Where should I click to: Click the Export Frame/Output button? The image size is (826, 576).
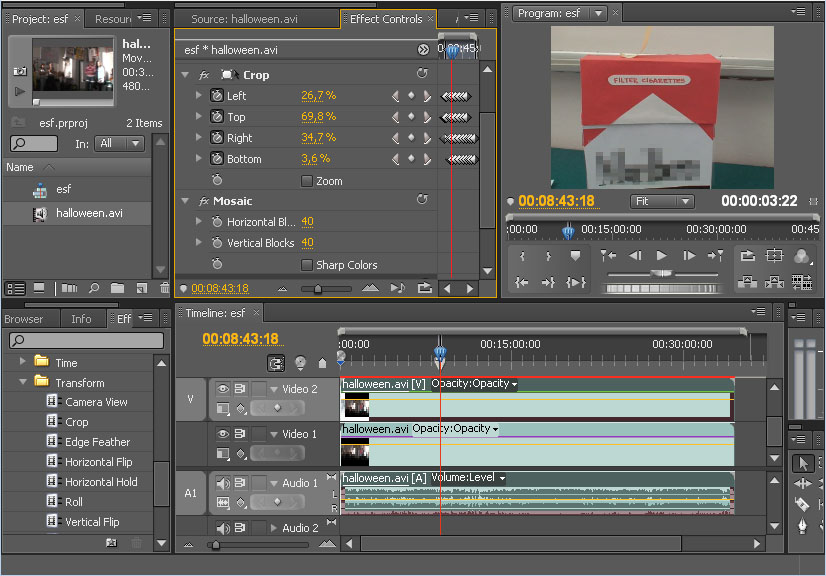[x=801, y=256]
